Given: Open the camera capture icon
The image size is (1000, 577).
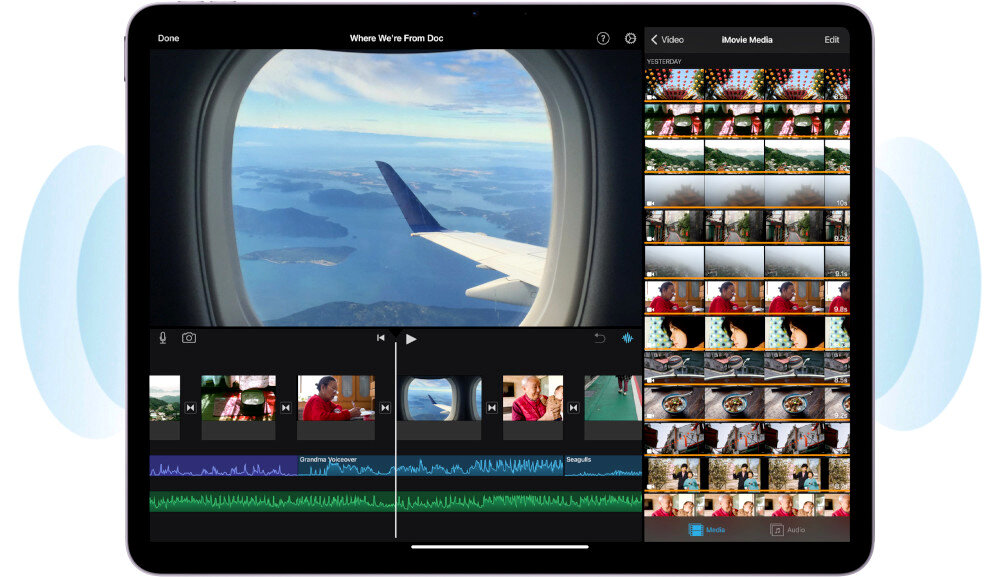Looking at the screenshot, I should (x=189, y=338).
